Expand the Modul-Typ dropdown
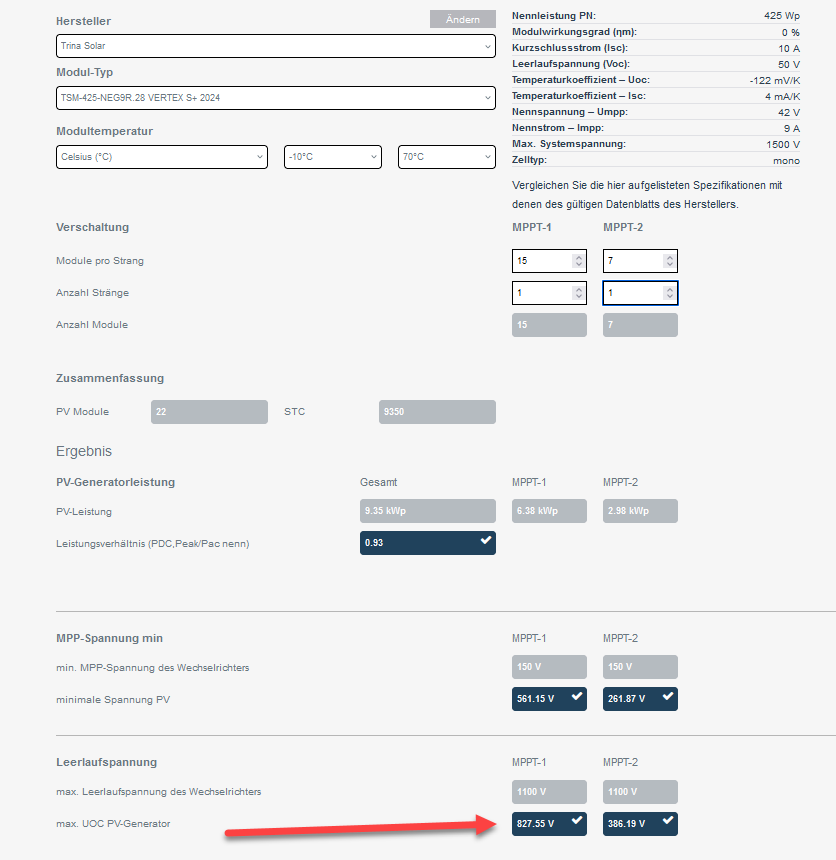This screenshot has height=860, width=836. coord(275,98)
